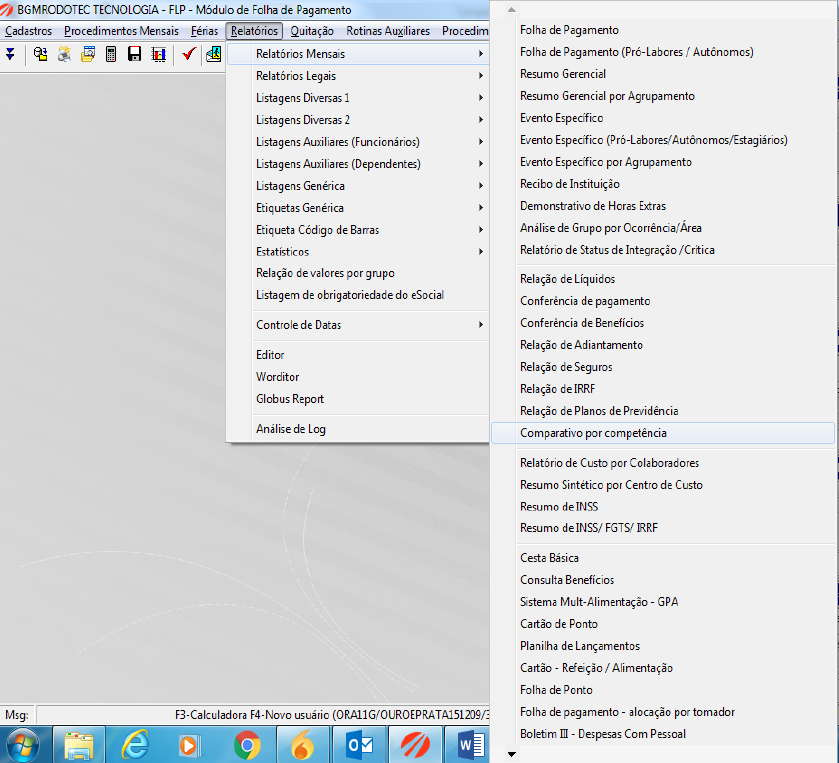
Task: Open the Worditor menu entry
Action: (277, 377)
